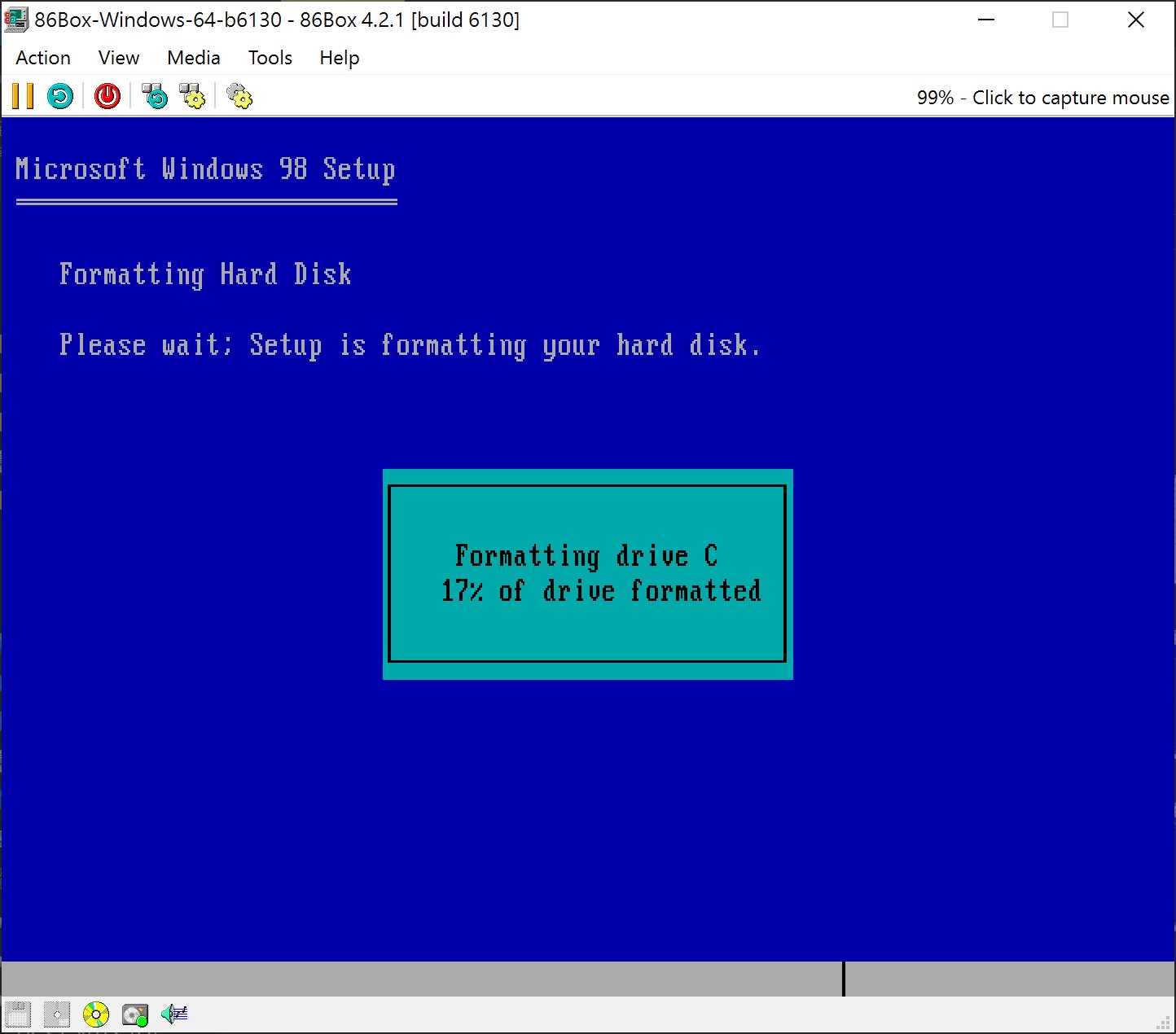Click the 86Box title bar app icon
1176x1034 pixels.
pos(16,20)
